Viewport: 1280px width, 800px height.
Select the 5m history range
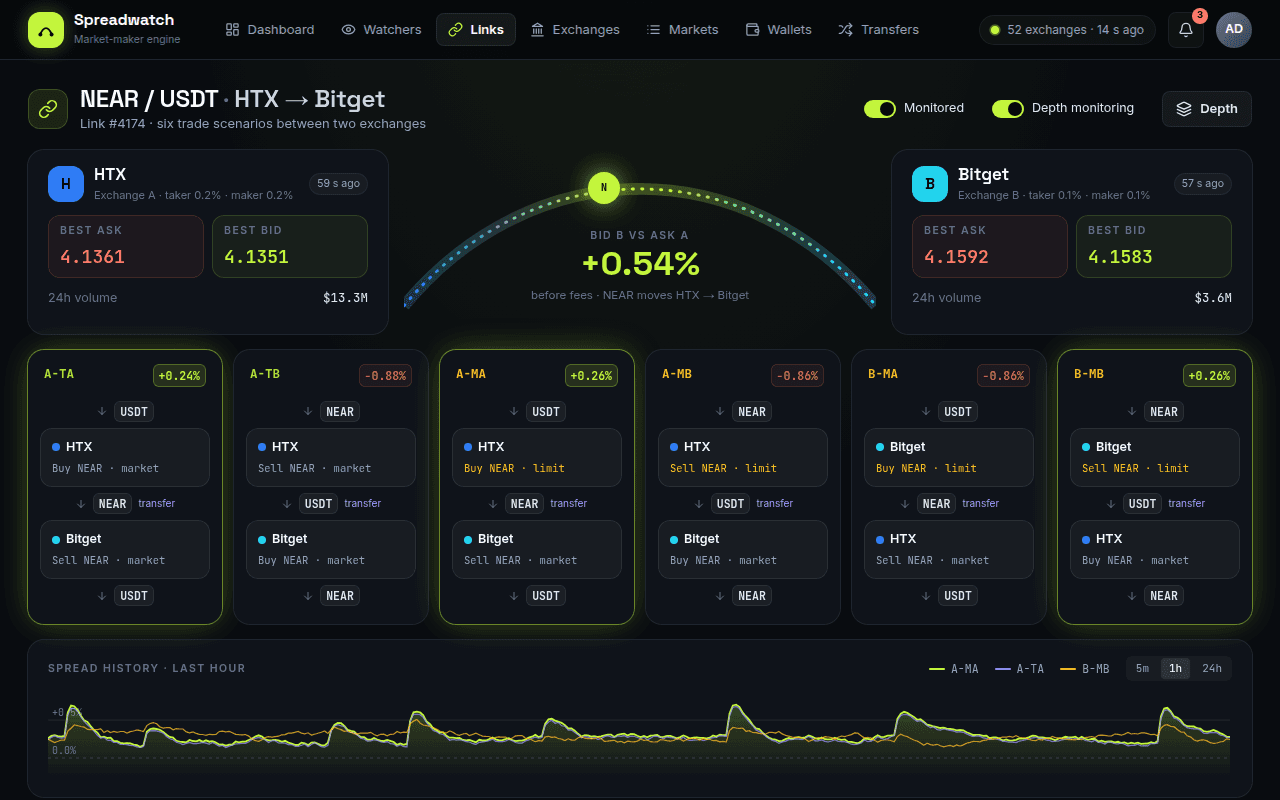click(1143, 669)
